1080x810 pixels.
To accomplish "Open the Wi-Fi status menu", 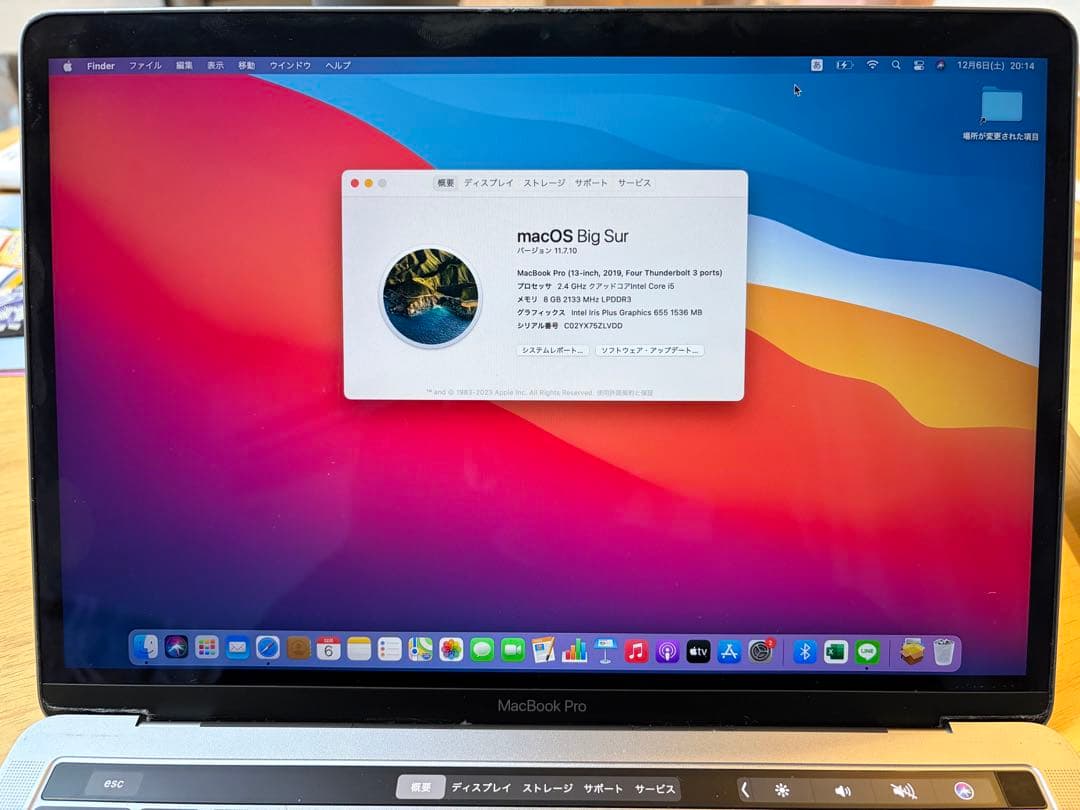I will [872, 65].
